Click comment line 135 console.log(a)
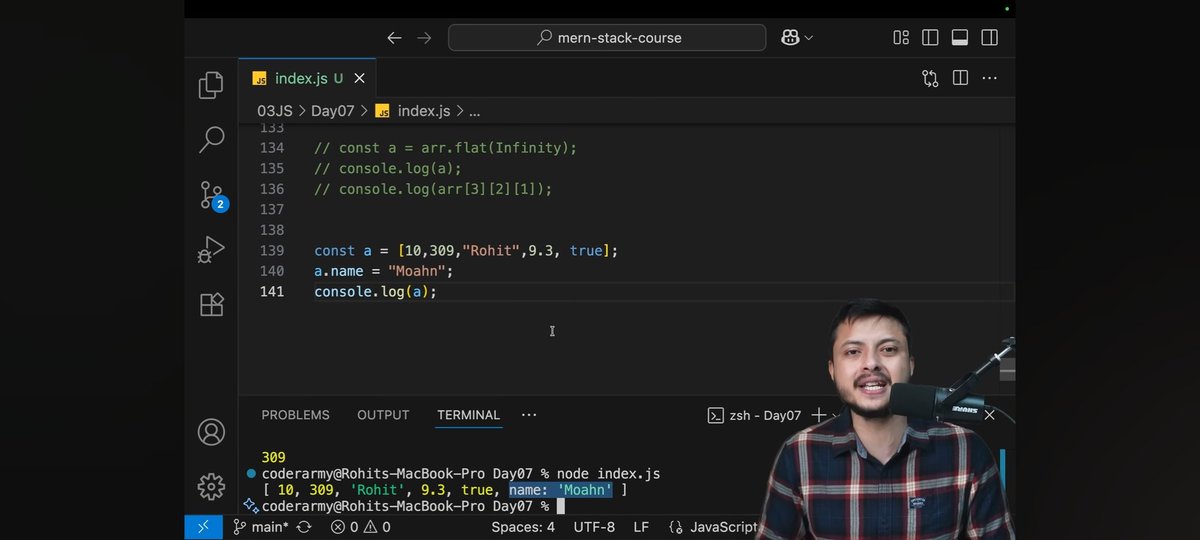The height and width of the screenshot is (540, 1200). tap(388, 168)
